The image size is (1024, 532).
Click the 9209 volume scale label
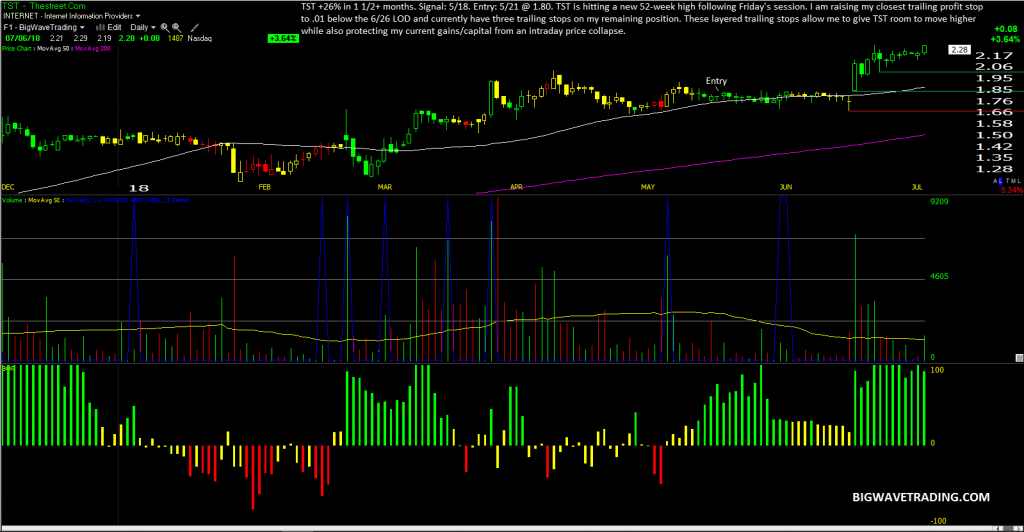pos(939,201)
